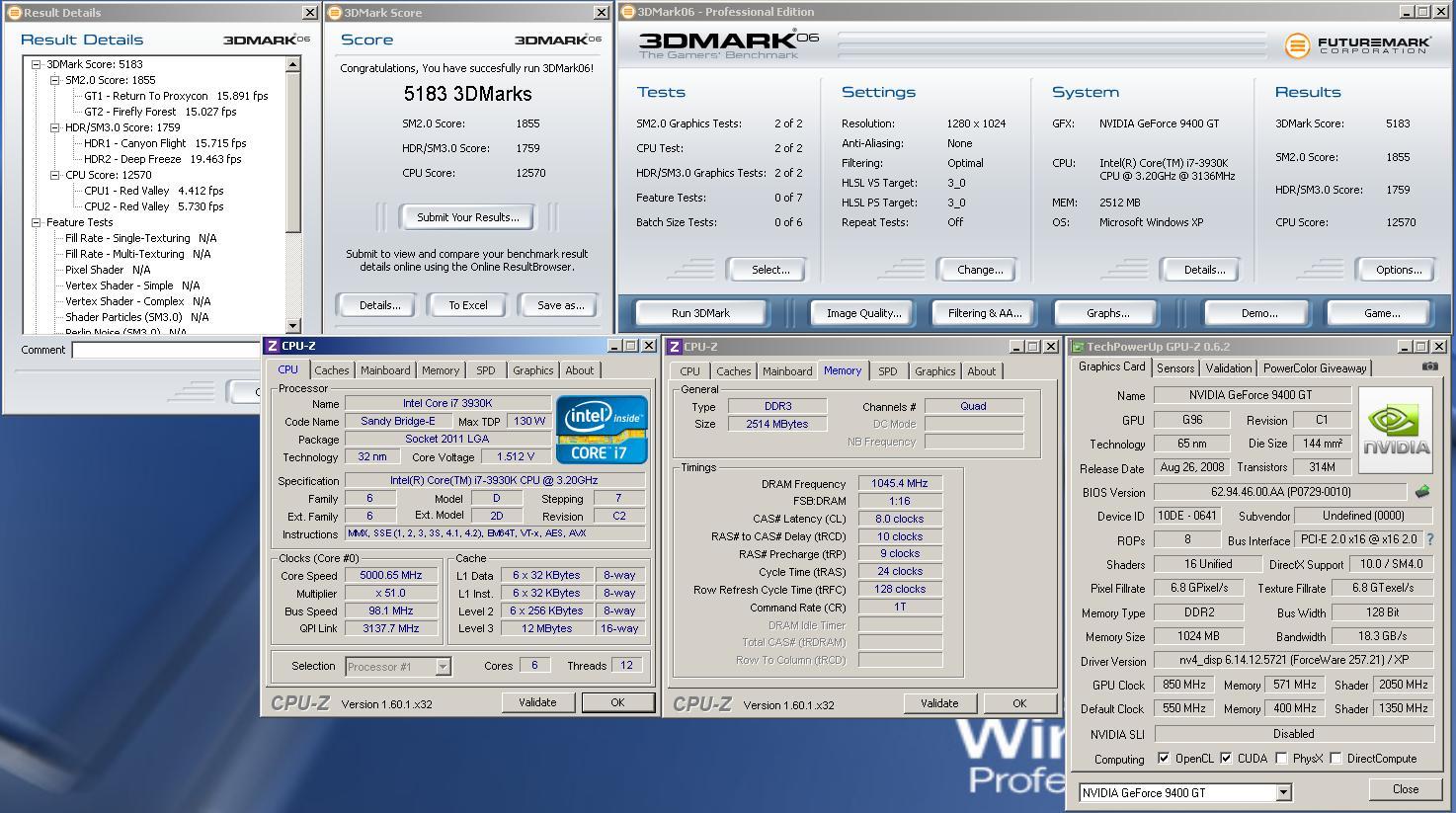Screen dimensions: 1456x813
Task: Click the Bus Interface question mark icon
Action: point(1429,539)
